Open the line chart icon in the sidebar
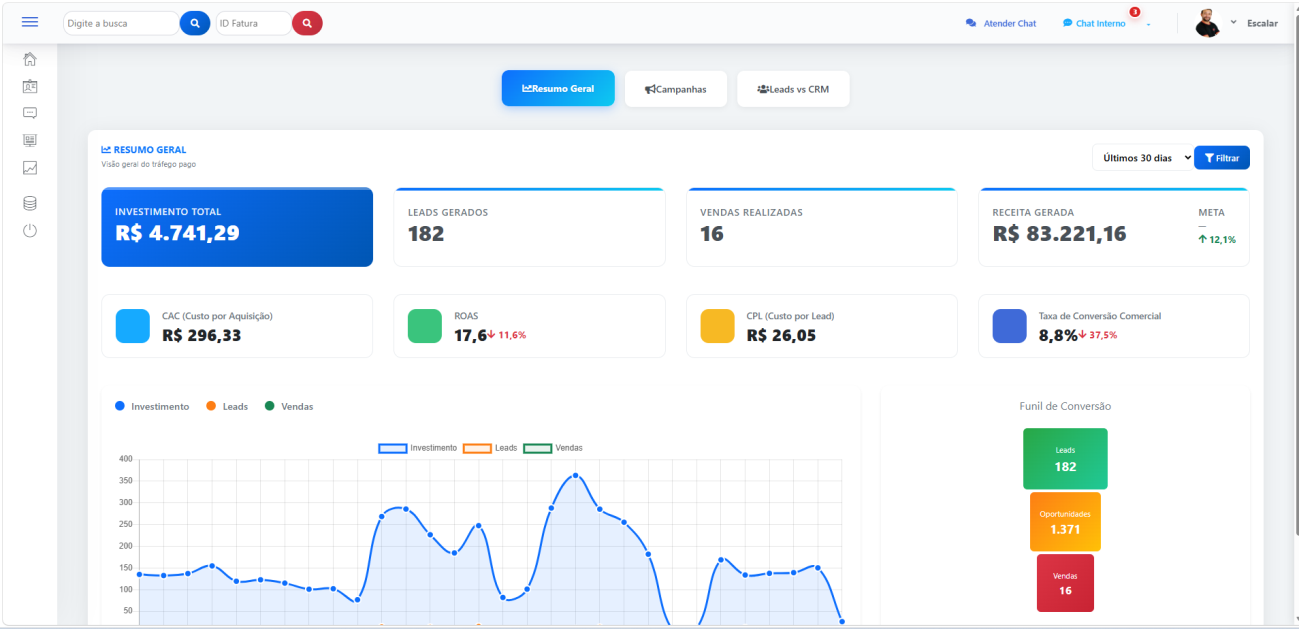The image size is (1299, 629). (30, 168)
